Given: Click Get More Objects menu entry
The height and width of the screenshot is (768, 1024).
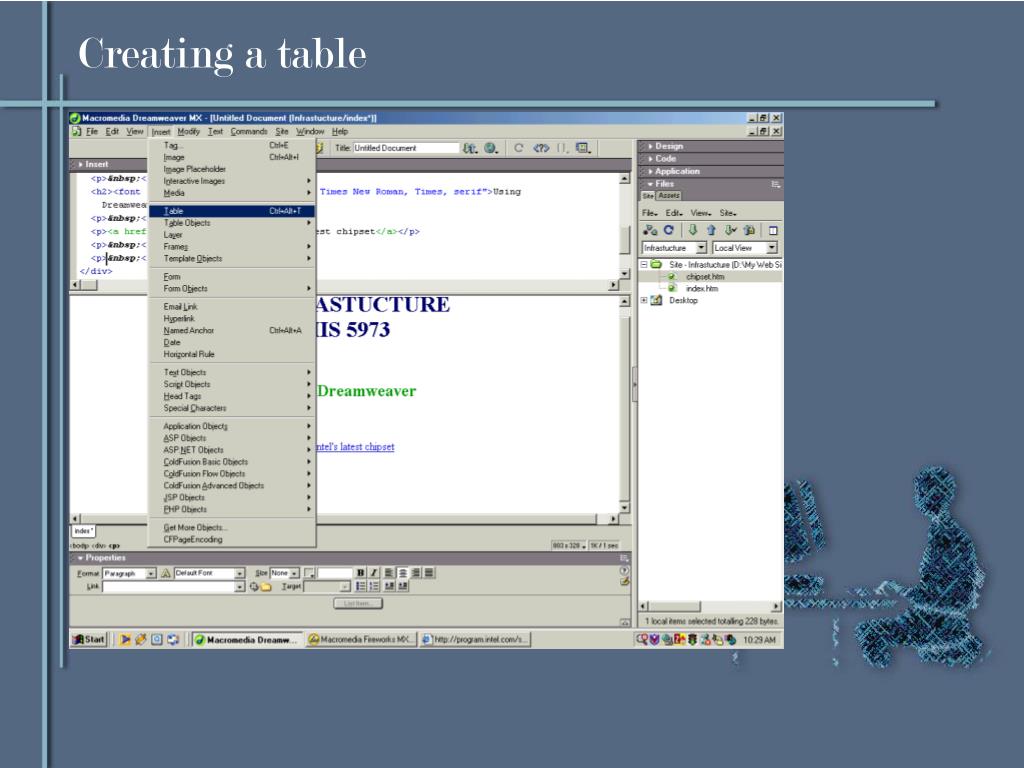Looking at the screenshot, I should [232, 527].
